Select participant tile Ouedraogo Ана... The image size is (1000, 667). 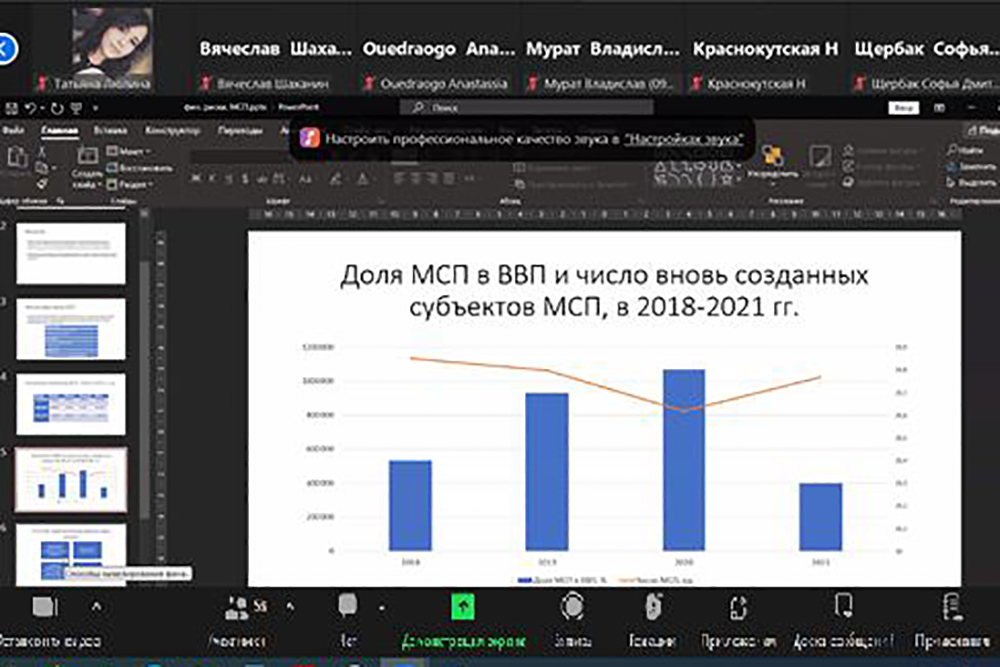coord(439,49)
